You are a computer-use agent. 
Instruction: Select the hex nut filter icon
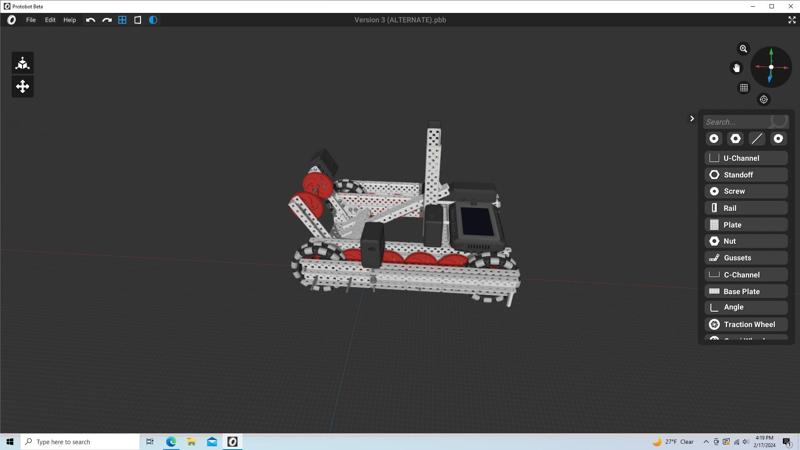click(x=735, y=138)
